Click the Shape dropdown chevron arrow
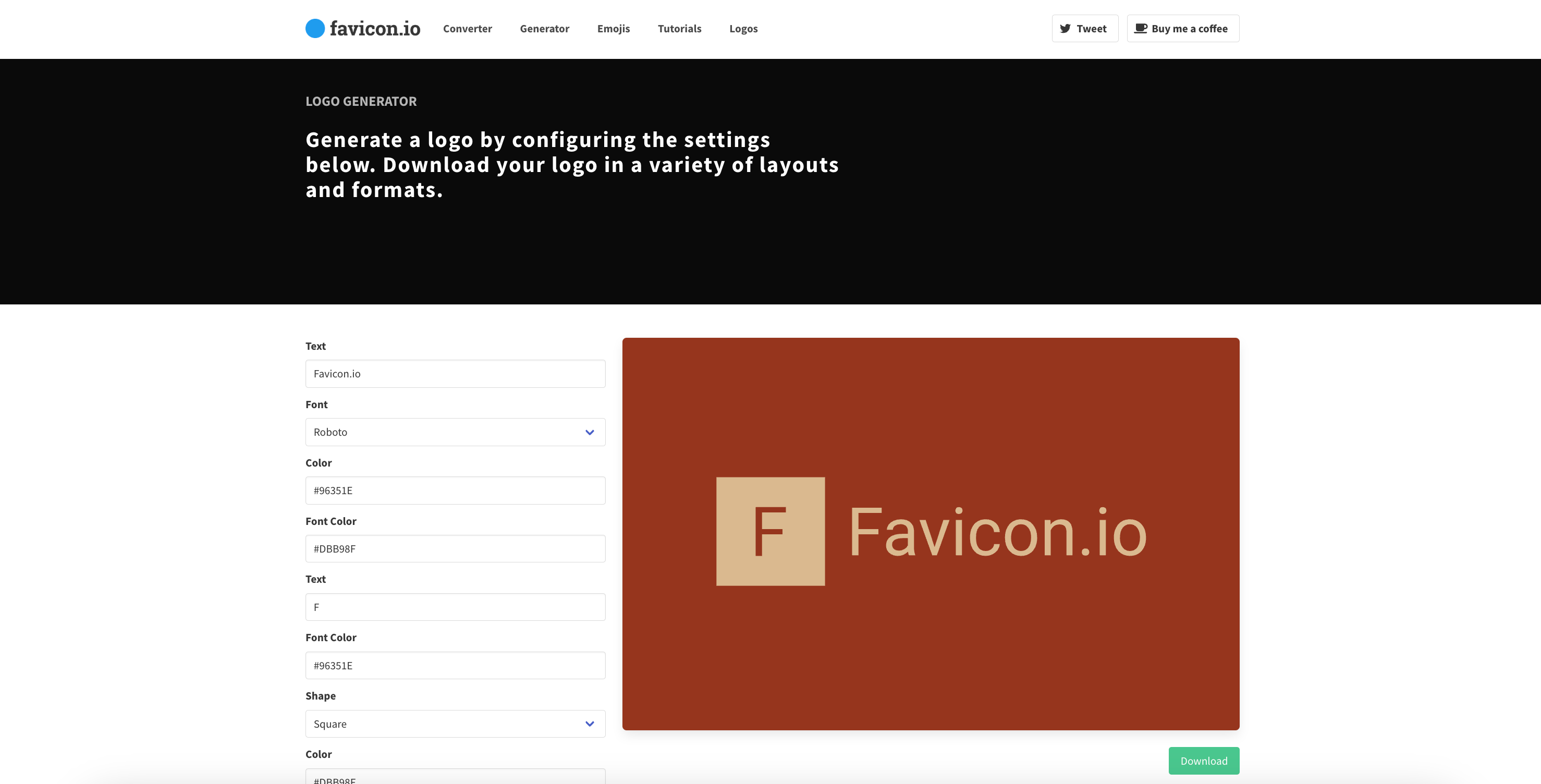This screenshot has width=1541, height=784. (589, 724)
